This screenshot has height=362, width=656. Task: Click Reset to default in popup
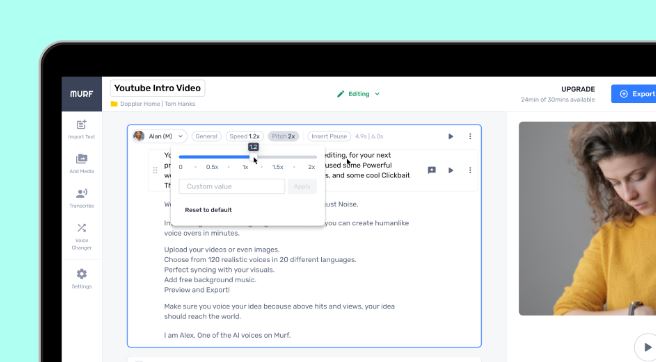point(208,210)
